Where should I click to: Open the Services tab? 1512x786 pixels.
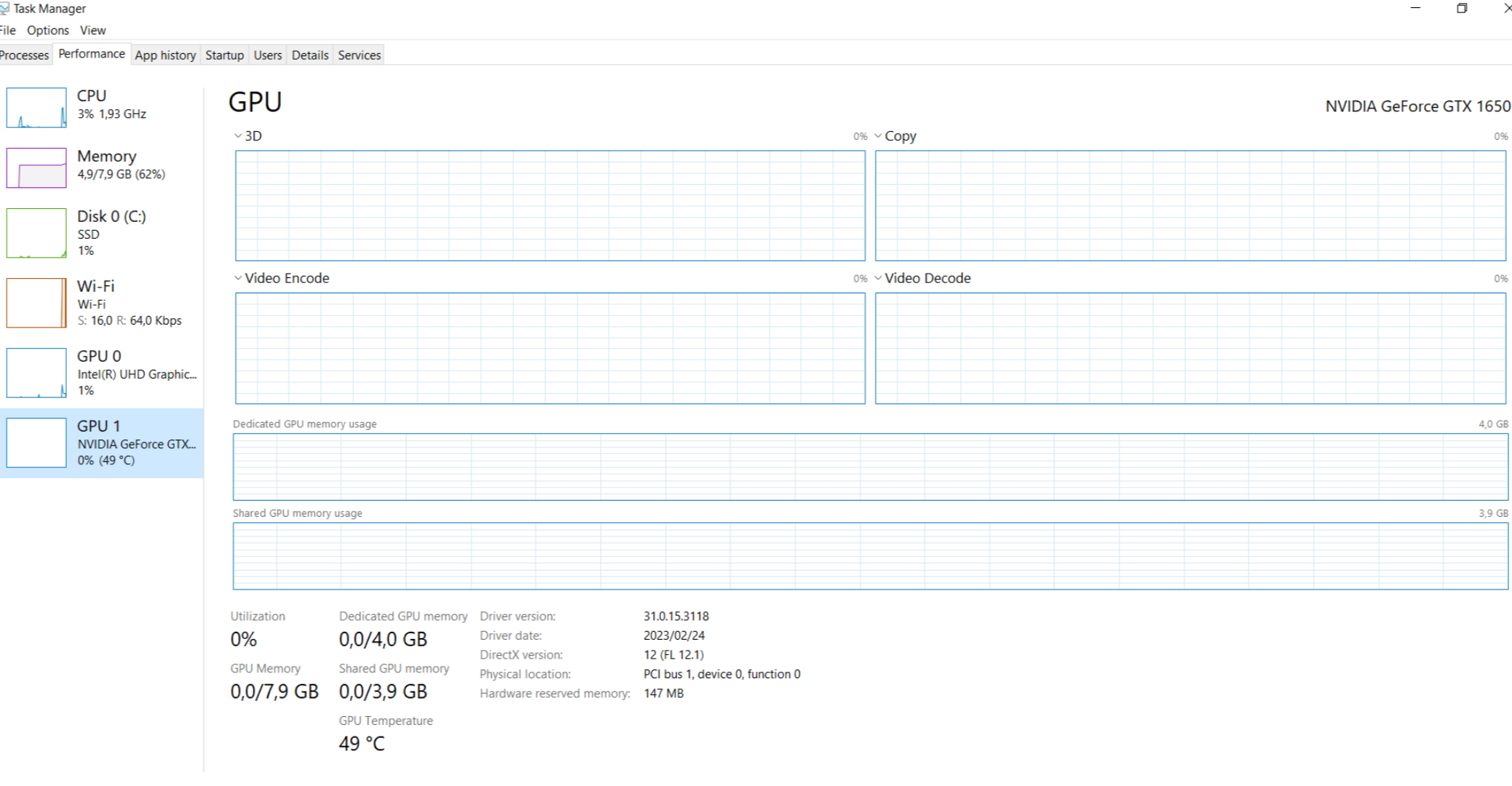pyautogui.click(x=359, y=55)
